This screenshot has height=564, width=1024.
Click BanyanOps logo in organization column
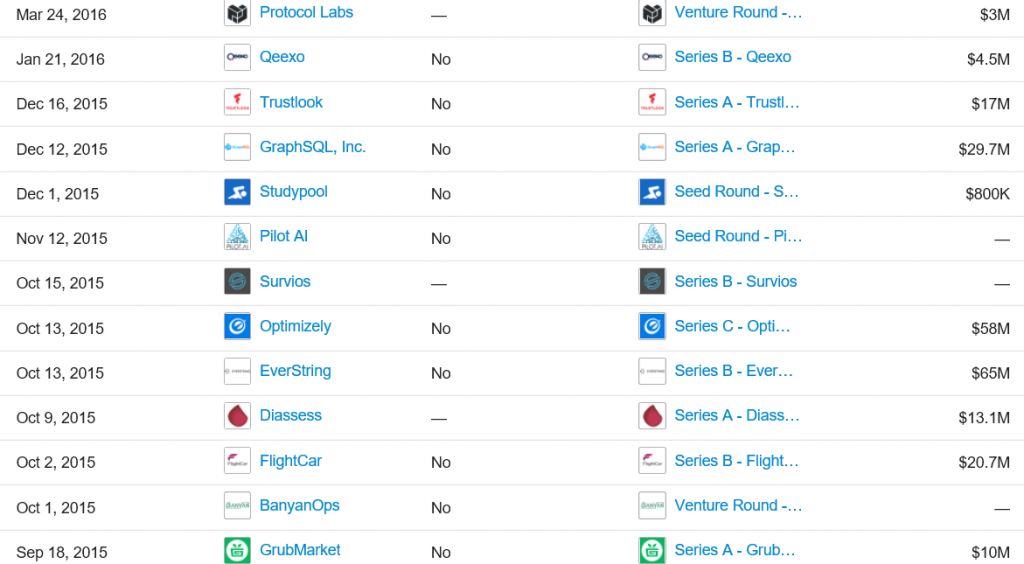click(x=237, y=505)
